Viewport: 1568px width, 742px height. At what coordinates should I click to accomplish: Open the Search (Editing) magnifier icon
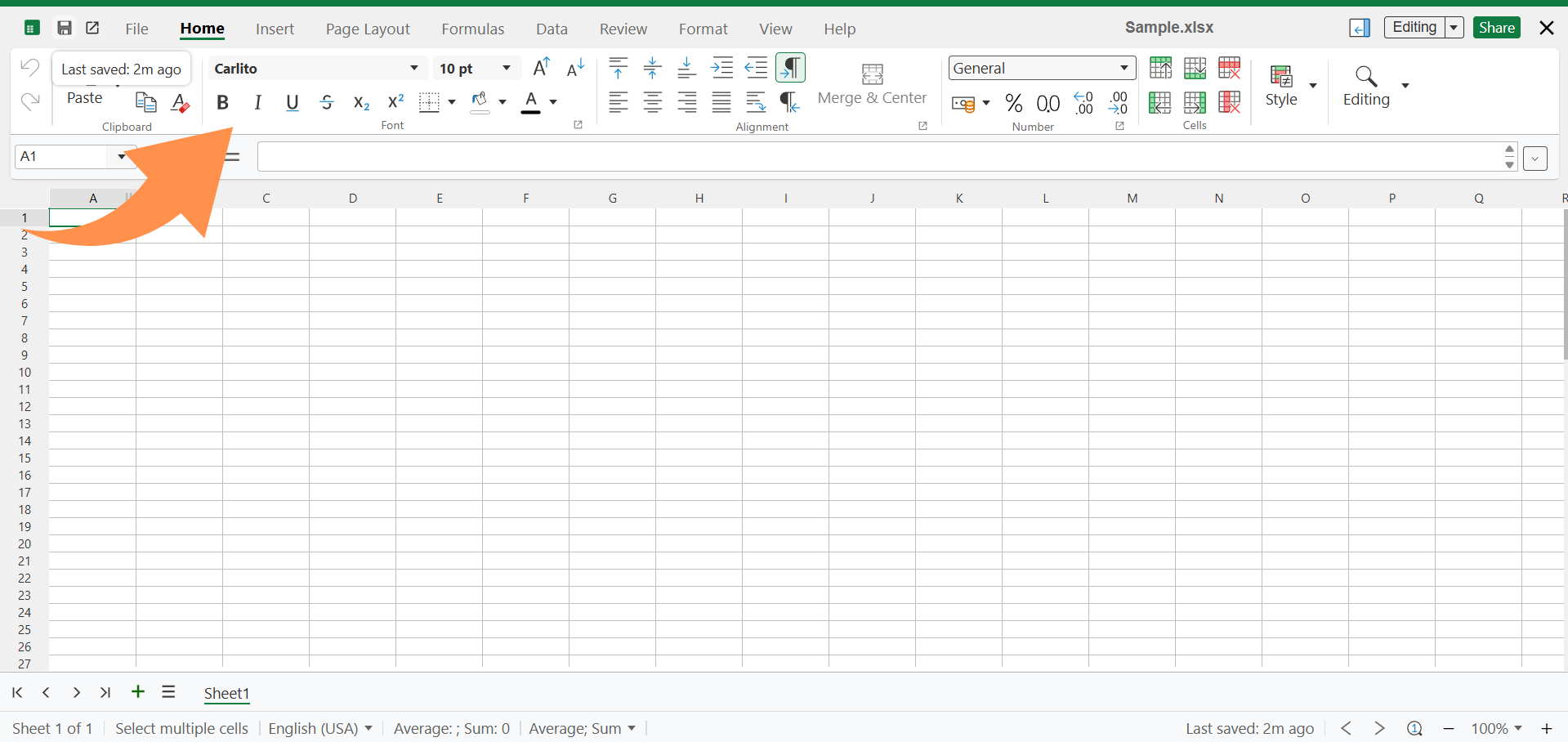tap(1366, 77)
